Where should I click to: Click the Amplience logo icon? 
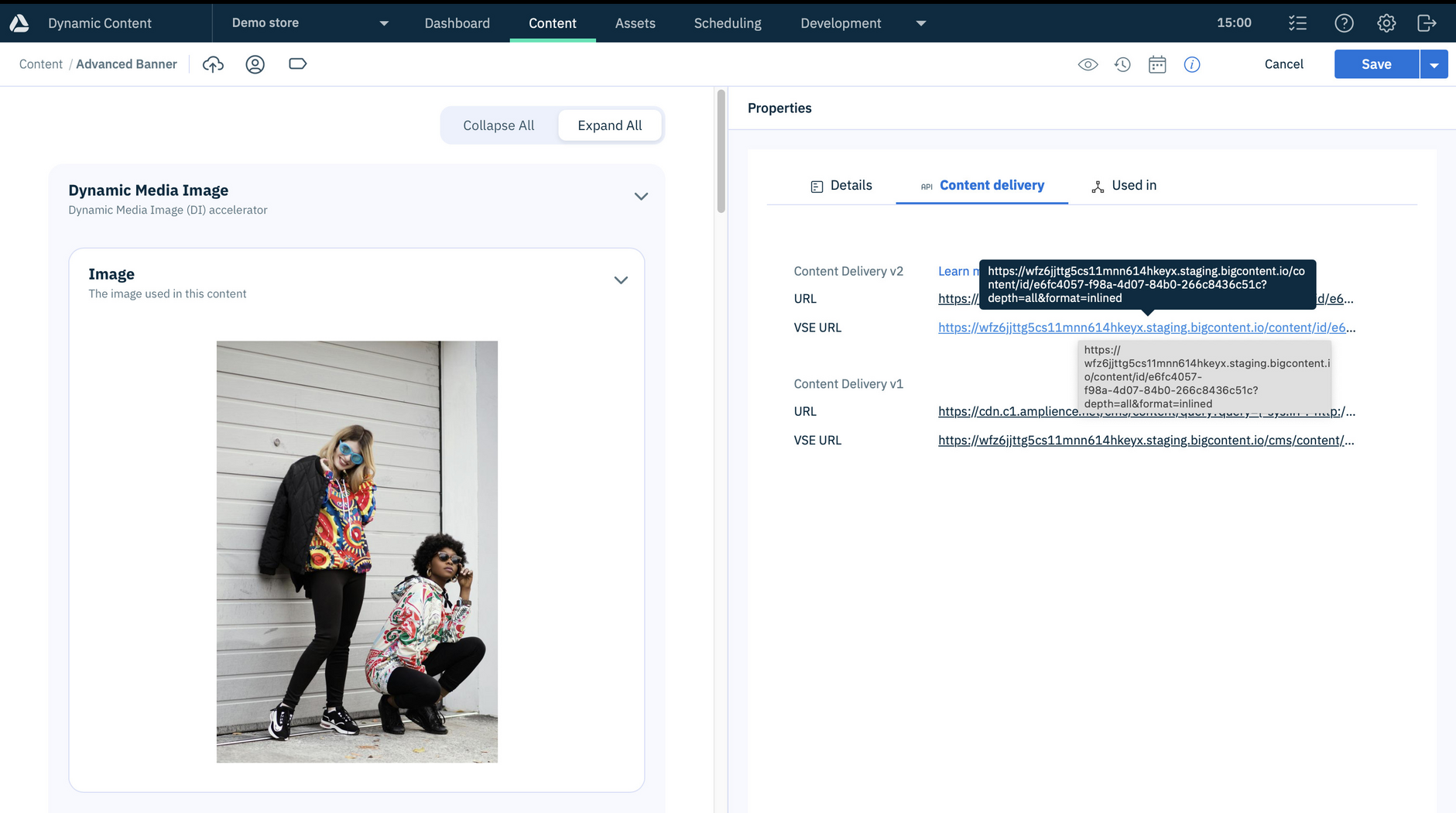(19, 23)
